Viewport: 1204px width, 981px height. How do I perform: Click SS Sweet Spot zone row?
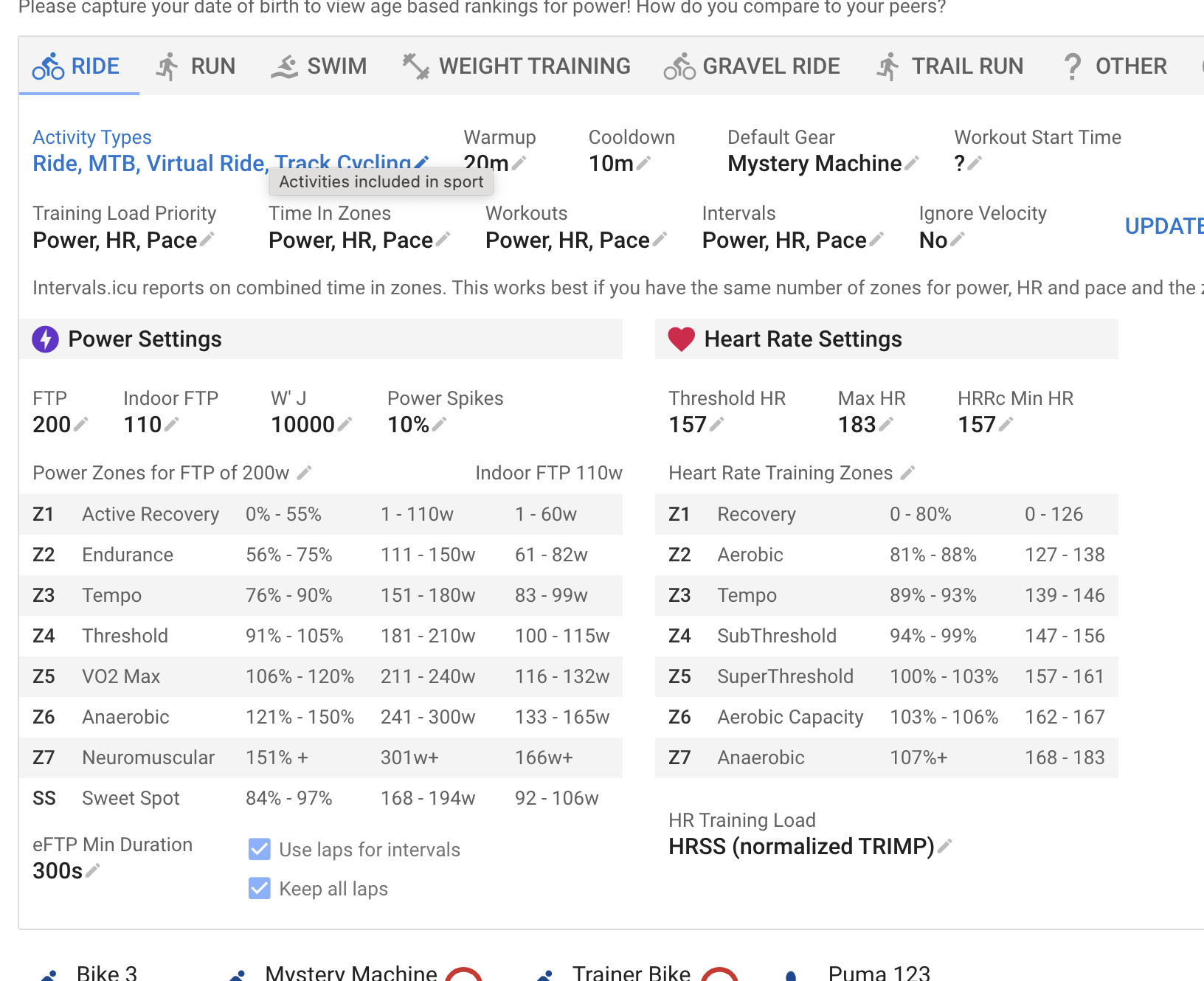click(320, 798)
